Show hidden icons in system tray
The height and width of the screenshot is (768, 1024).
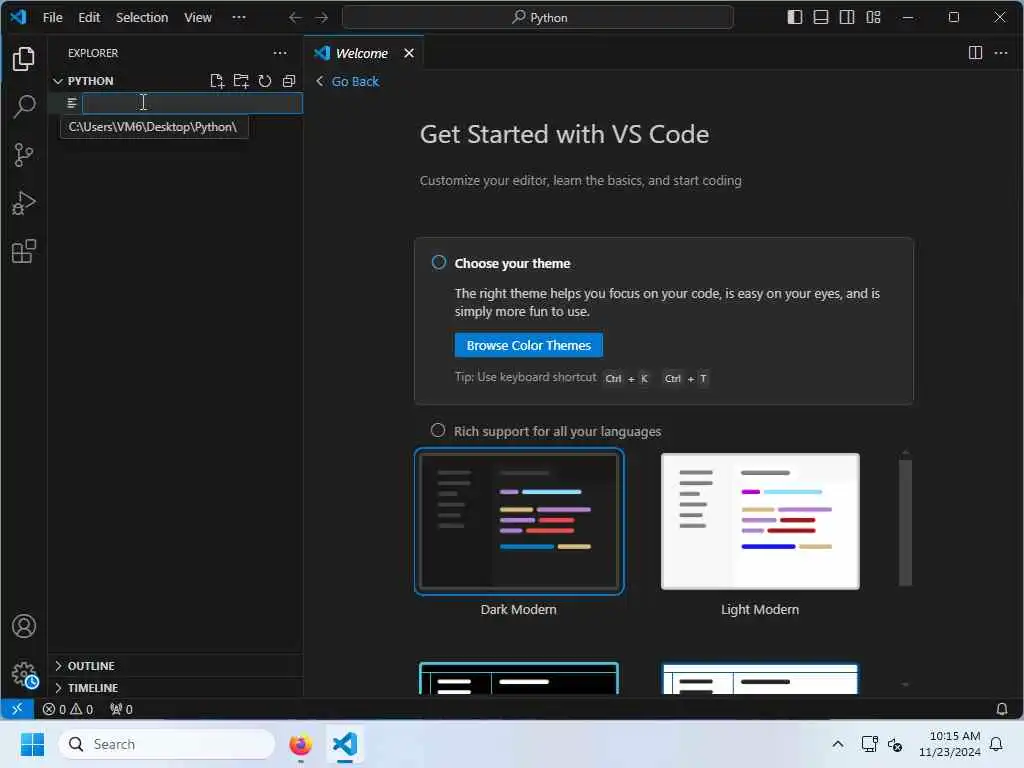coord(838,744)
